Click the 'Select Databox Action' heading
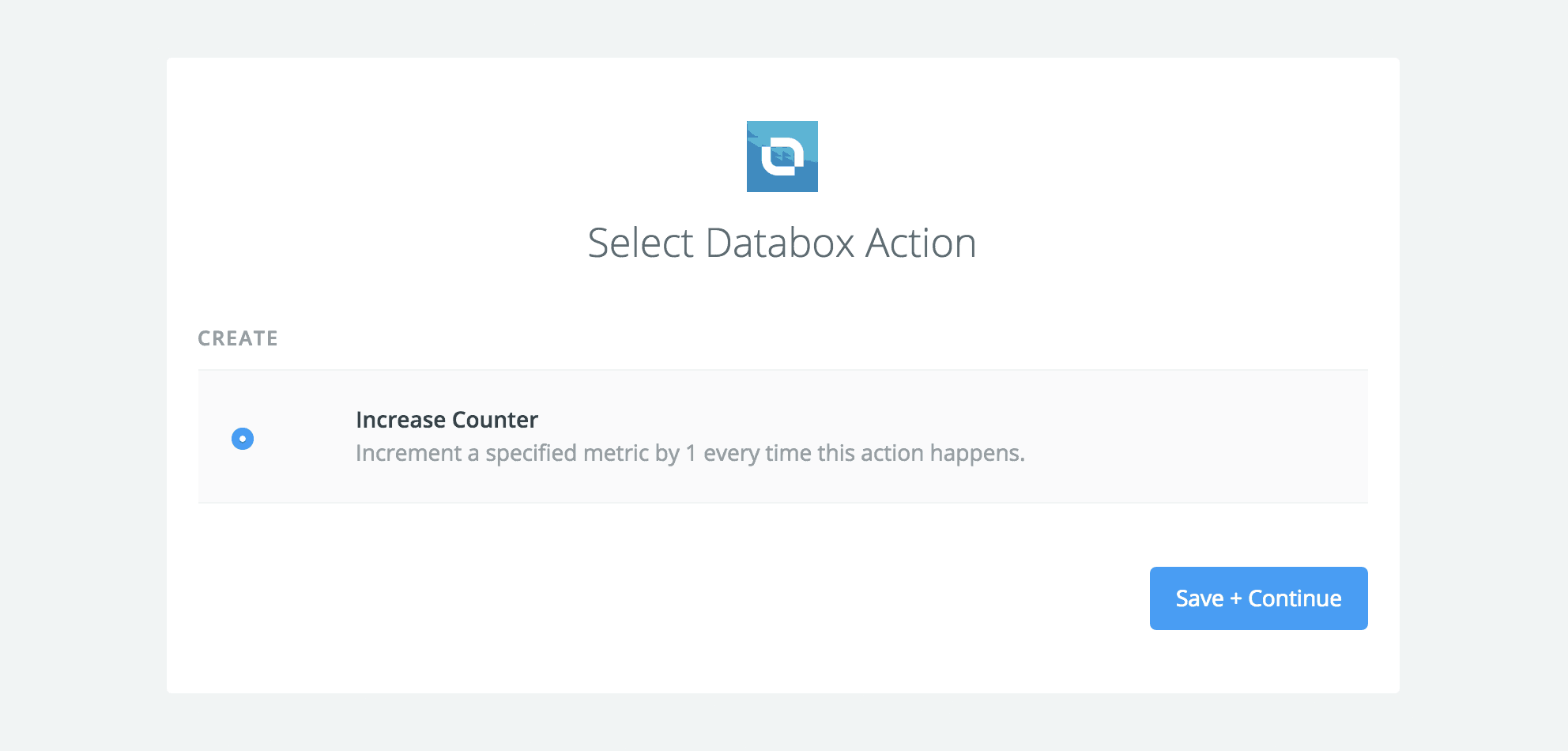This screenshot has width=1568, height=751. [782, 243]
